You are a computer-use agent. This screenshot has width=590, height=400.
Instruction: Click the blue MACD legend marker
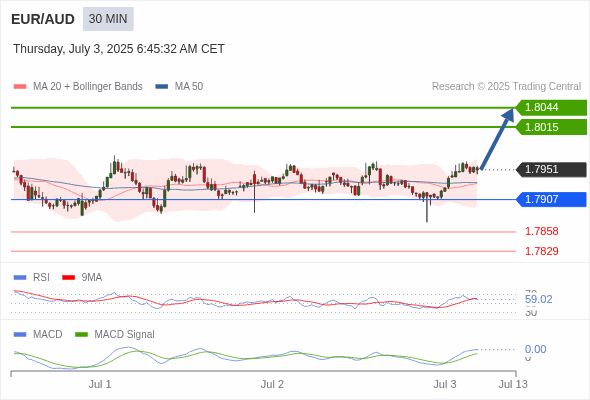tap(20, 335)
